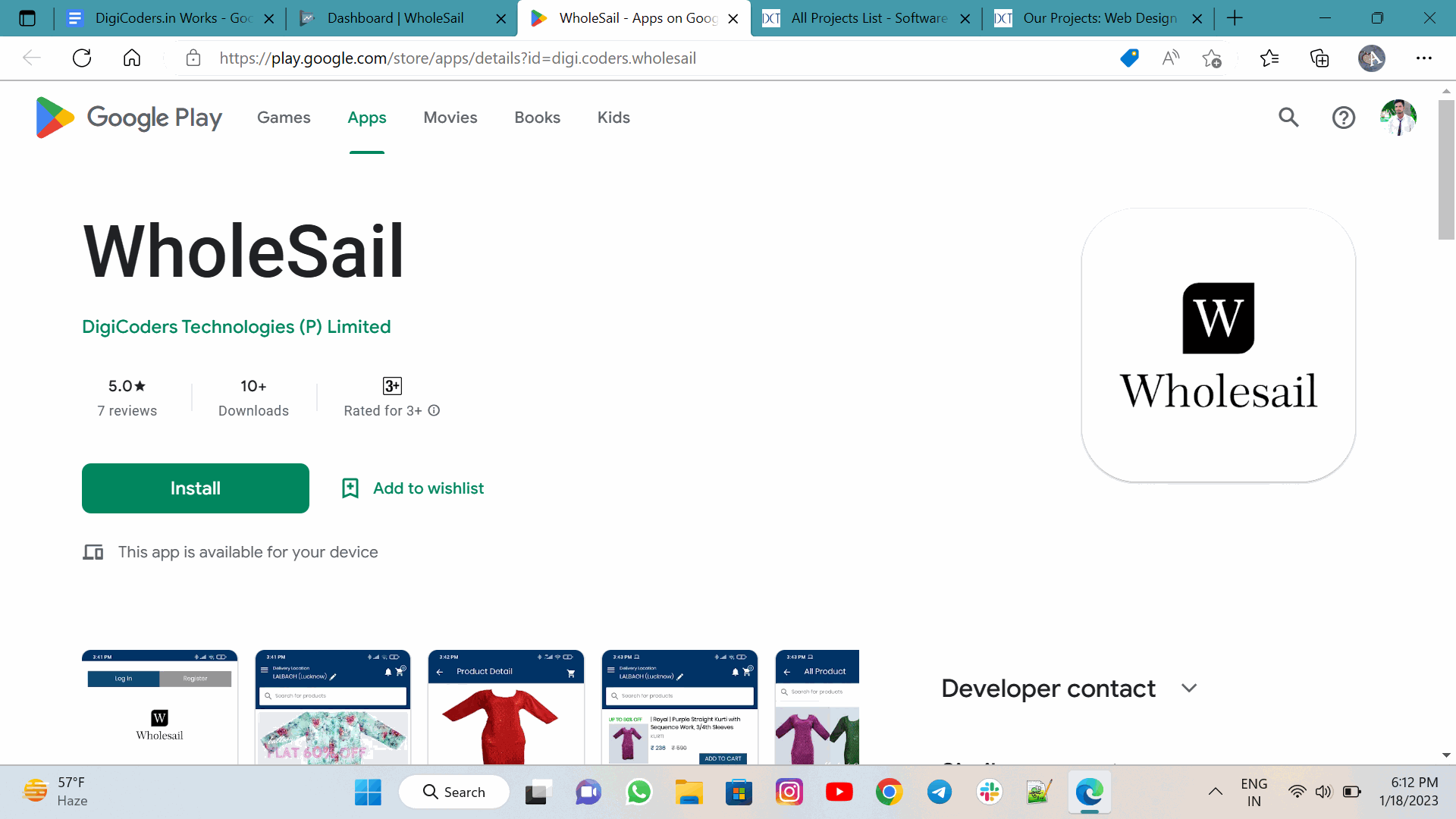Open Microsoft Store from the taskbar

tap(739, 792)
